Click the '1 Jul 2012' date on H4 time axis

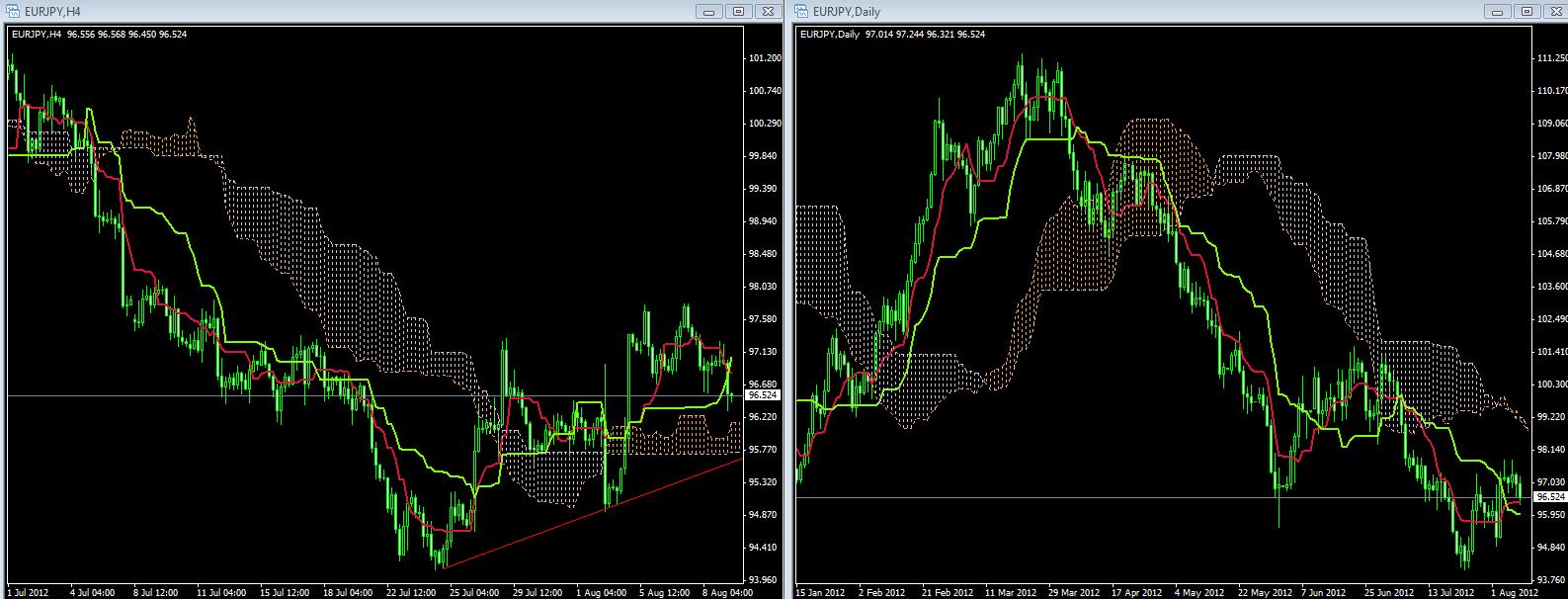[x=29, y=592]
